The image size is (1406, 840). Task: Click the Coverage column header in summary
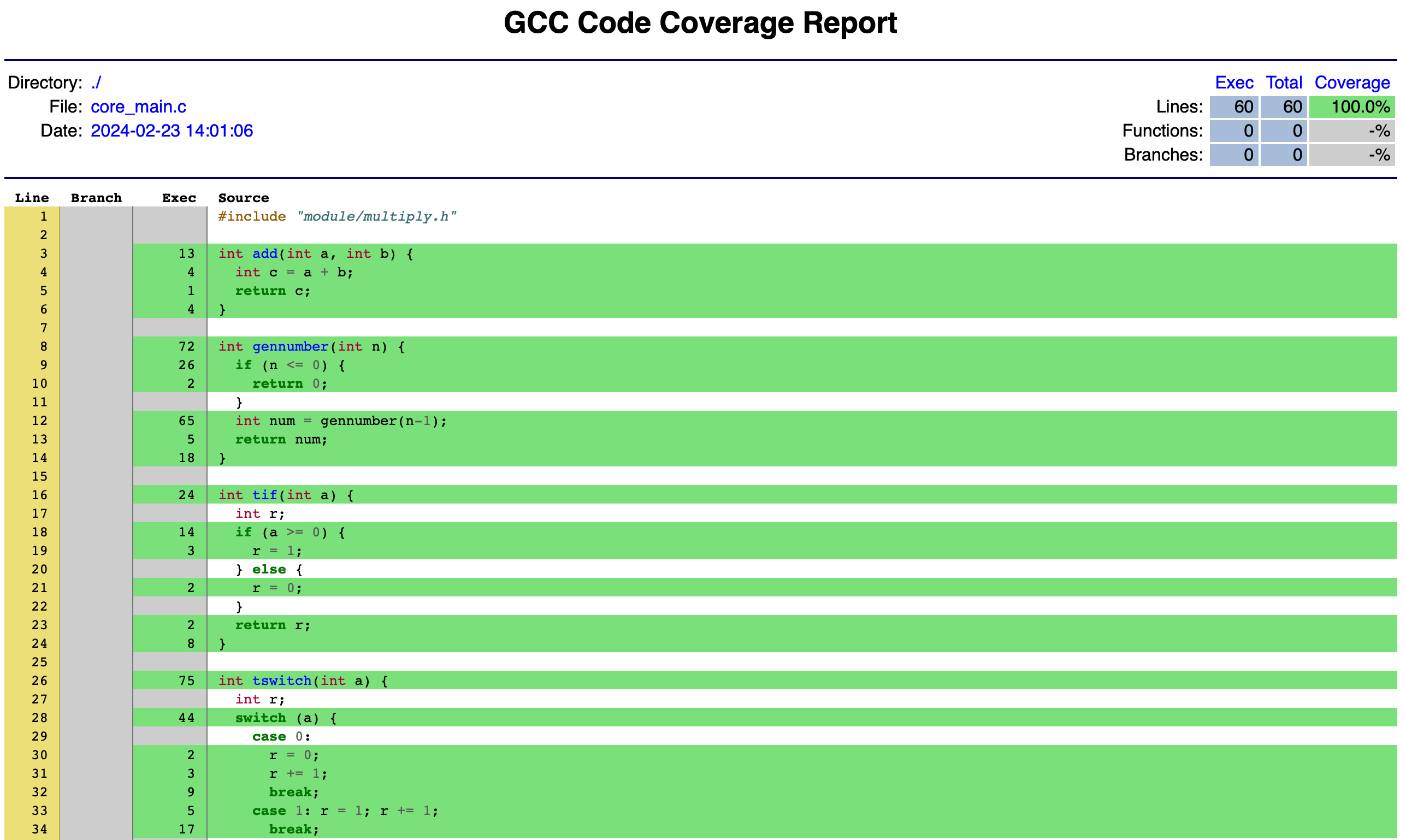coord(1352,82)
